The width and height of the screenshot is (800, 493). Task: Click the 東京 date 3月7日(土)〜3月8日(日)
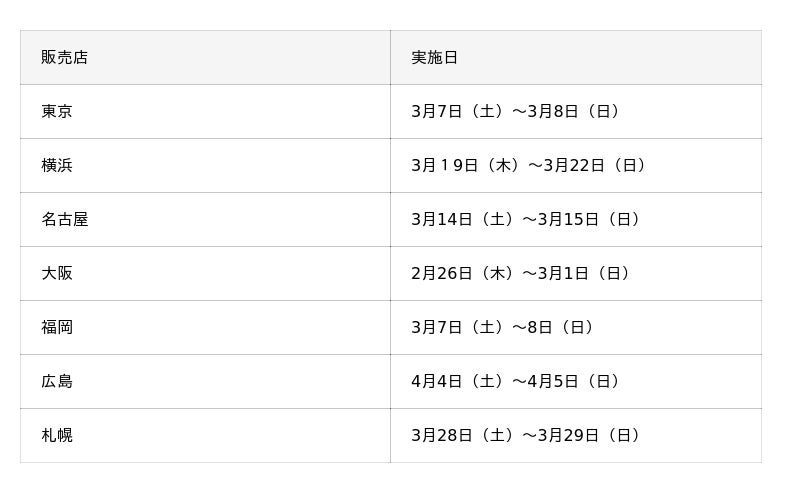click(x=518, y=112)
